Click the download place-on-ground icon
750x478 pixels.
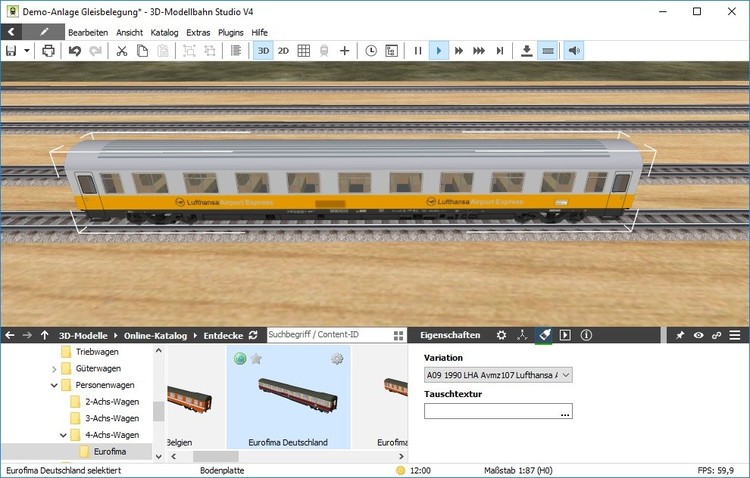(x=527, y=51)
